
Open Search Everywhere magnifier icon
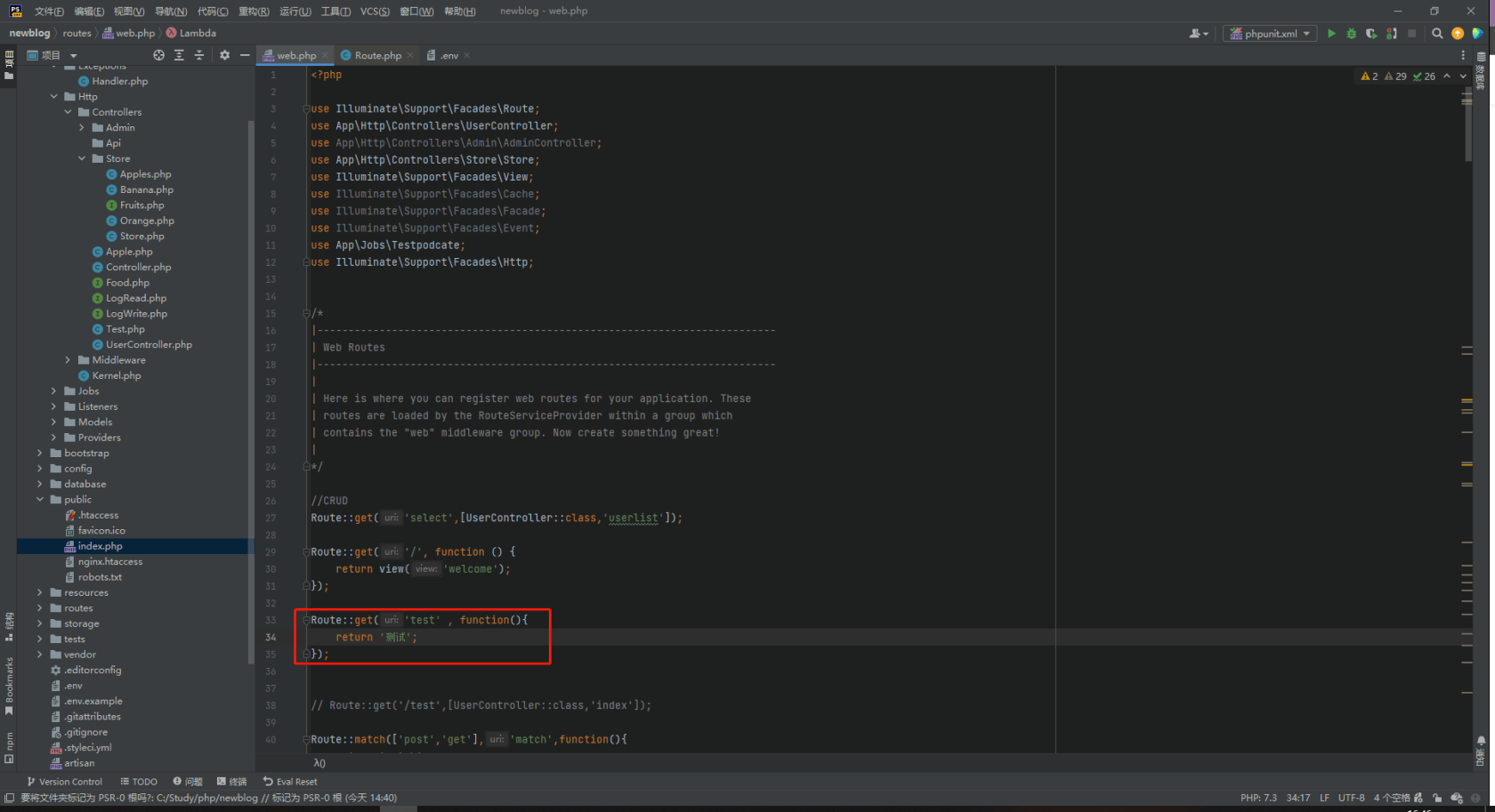pyautogui.click(x=1437, y=34)
